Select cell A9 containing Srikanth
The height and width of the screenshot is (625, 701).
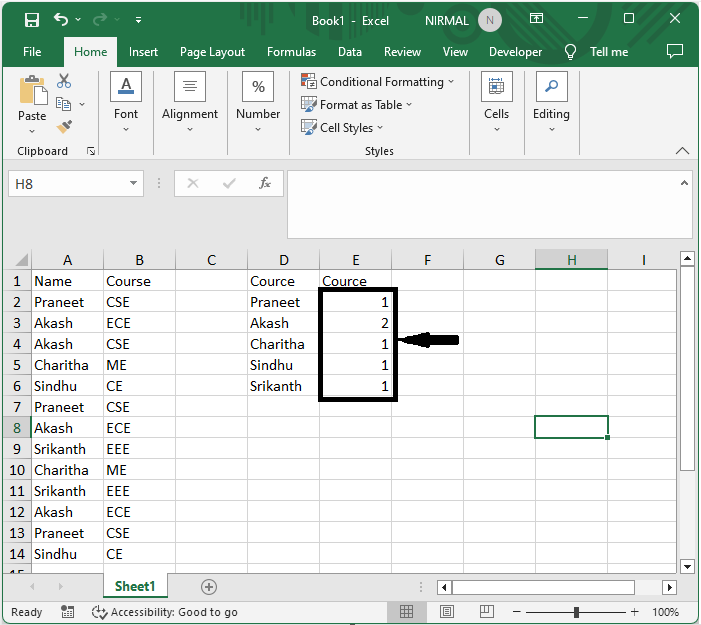point(68,449)
